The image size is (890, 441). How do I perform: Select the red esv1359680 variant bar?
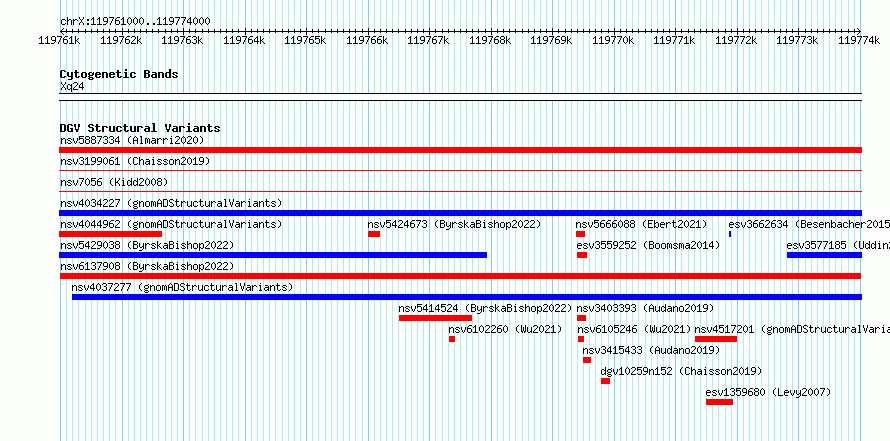coord(720,402)
